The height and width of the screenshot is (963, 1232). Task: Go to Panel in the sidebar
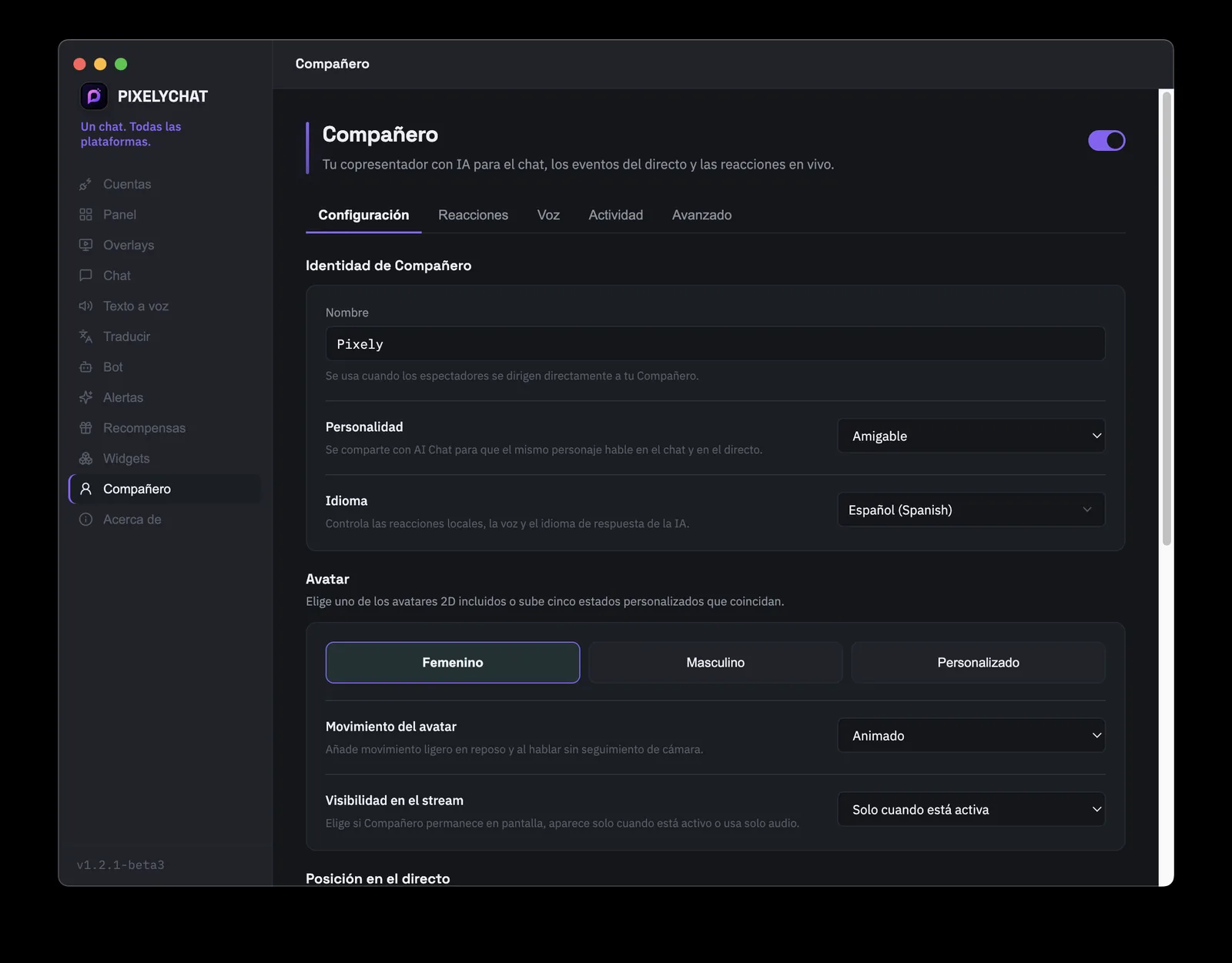[x=165, y=215]
